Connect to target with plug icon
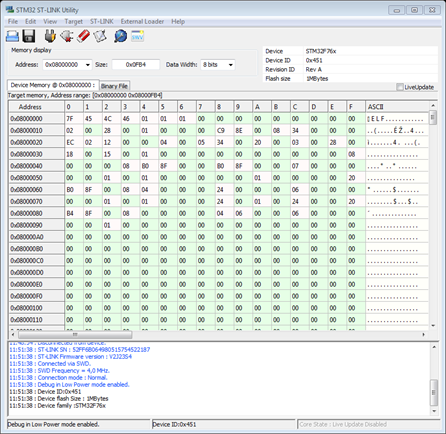This screenshot has width=446, height=434. (50, 36)
